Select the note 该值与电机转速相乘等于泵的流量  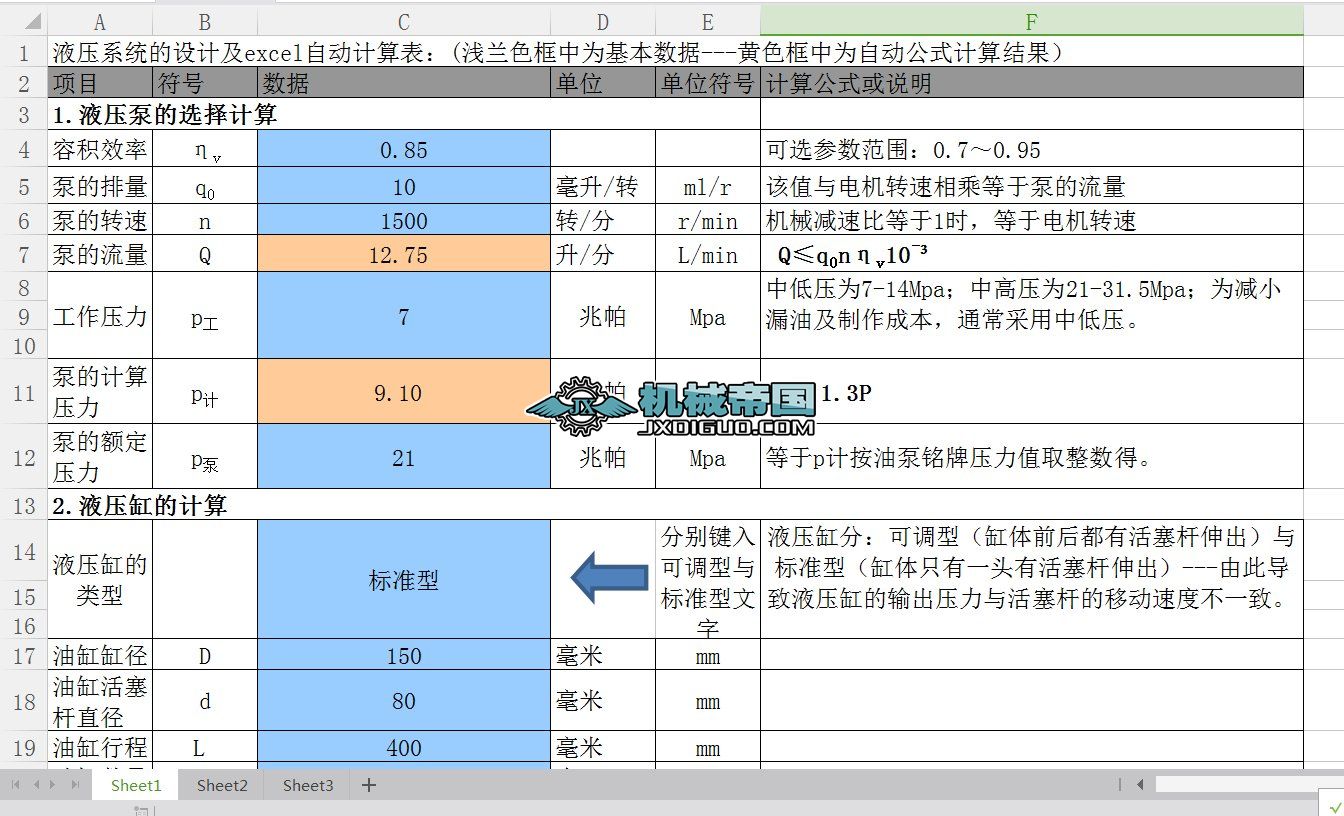pos(1032,186)
